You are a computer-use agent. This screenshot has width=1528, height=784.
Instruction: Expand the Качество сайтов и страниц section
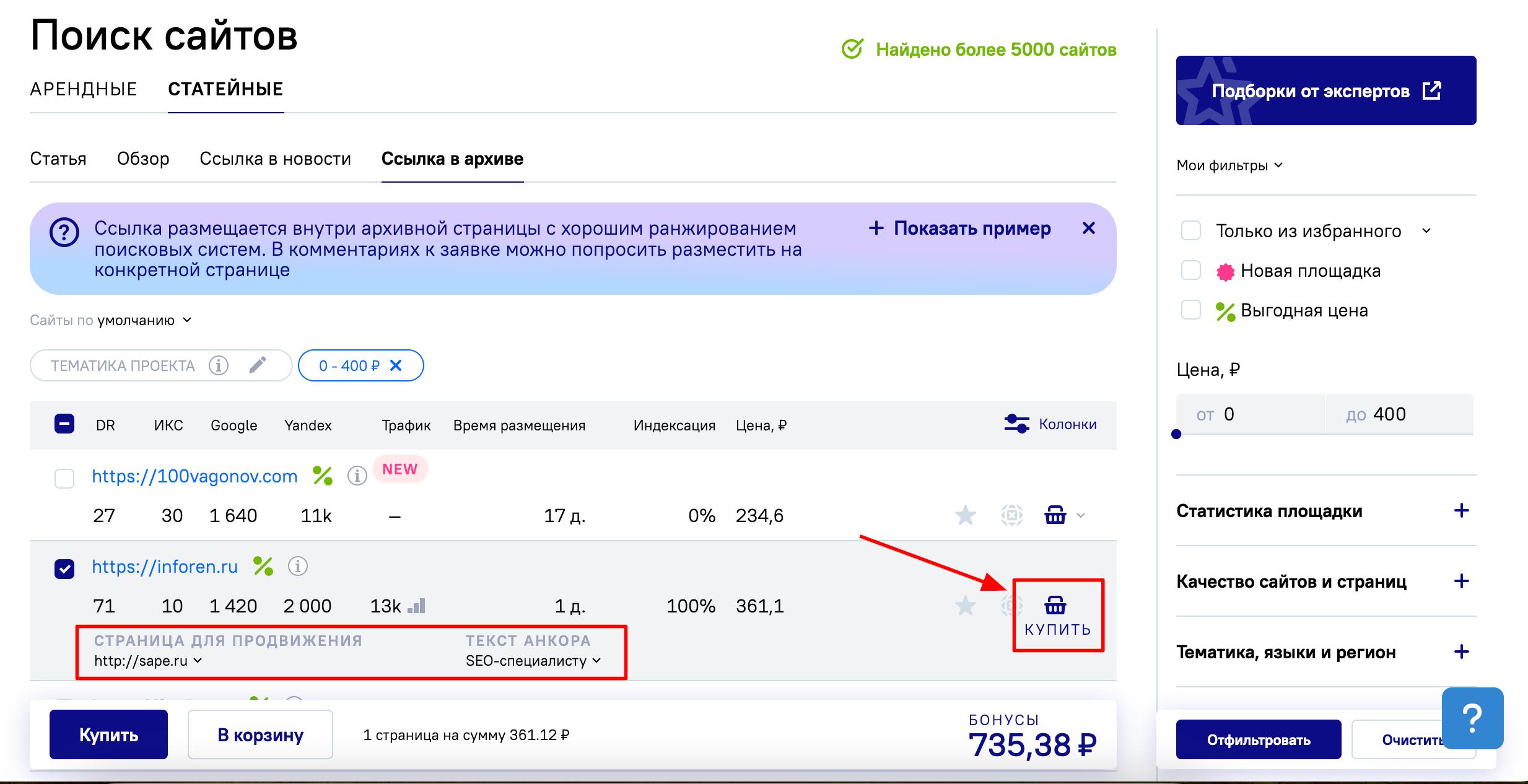(x=1461, y=581)
